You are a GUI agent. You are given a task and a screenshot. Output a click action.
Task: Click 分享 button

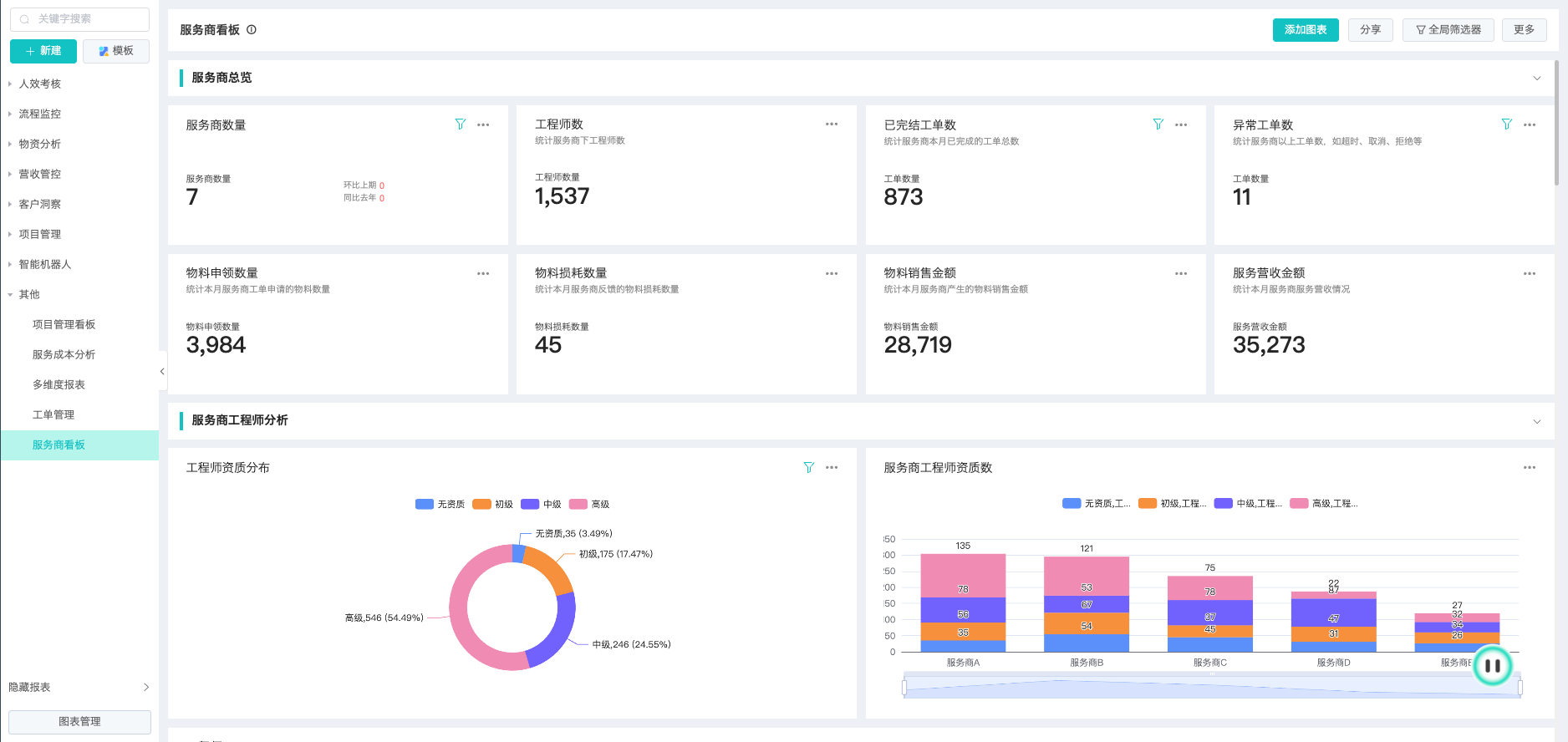click(x=1371, y=30)
